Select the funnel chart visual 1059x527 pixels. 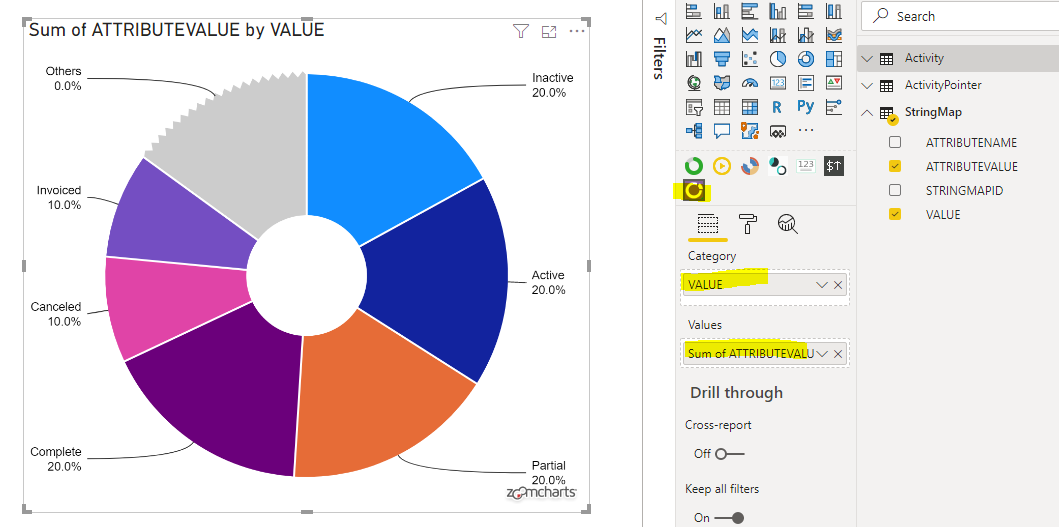click(x=721, y=59)
